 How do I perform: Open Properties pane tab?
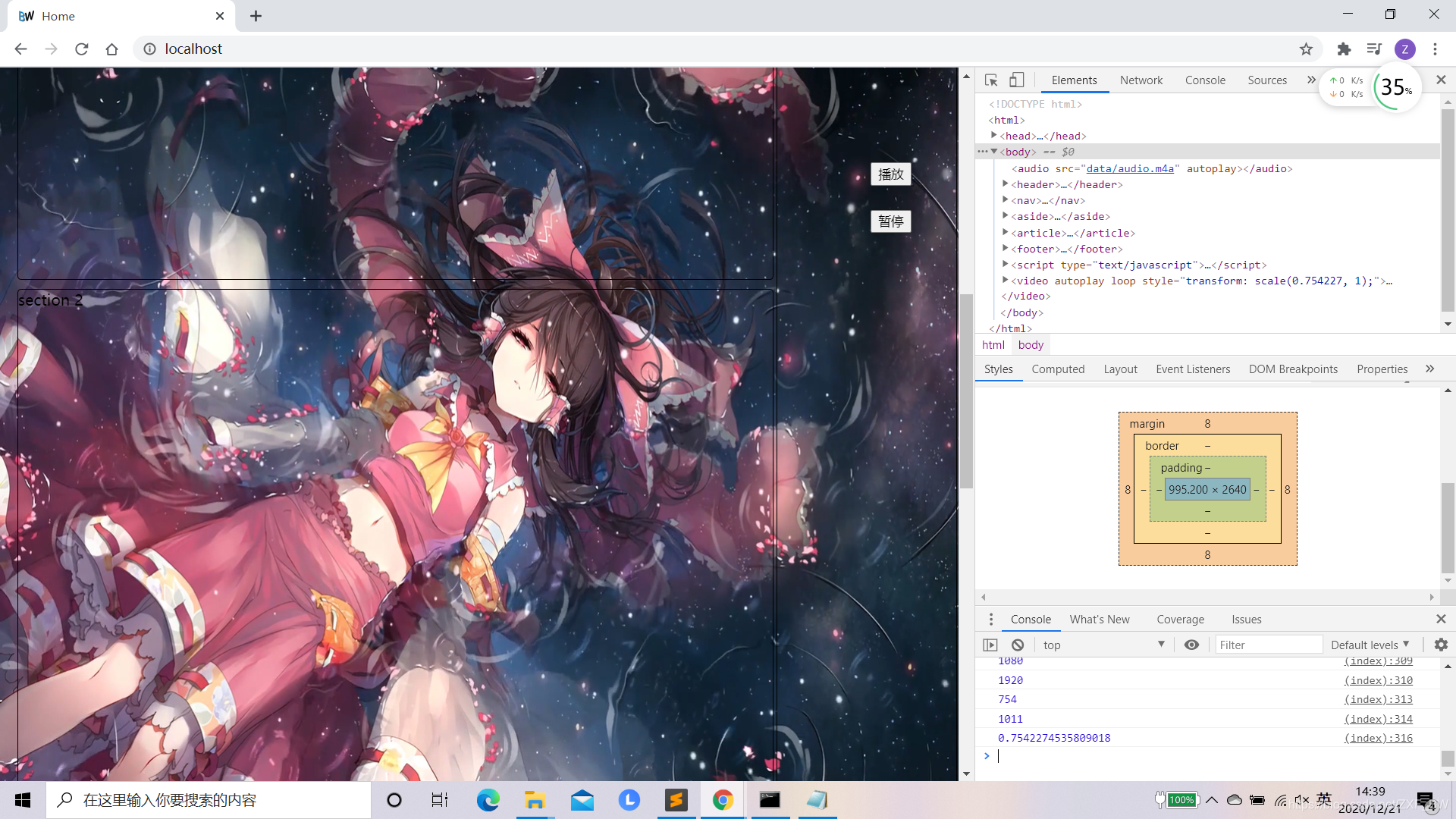click(1382, 369)
